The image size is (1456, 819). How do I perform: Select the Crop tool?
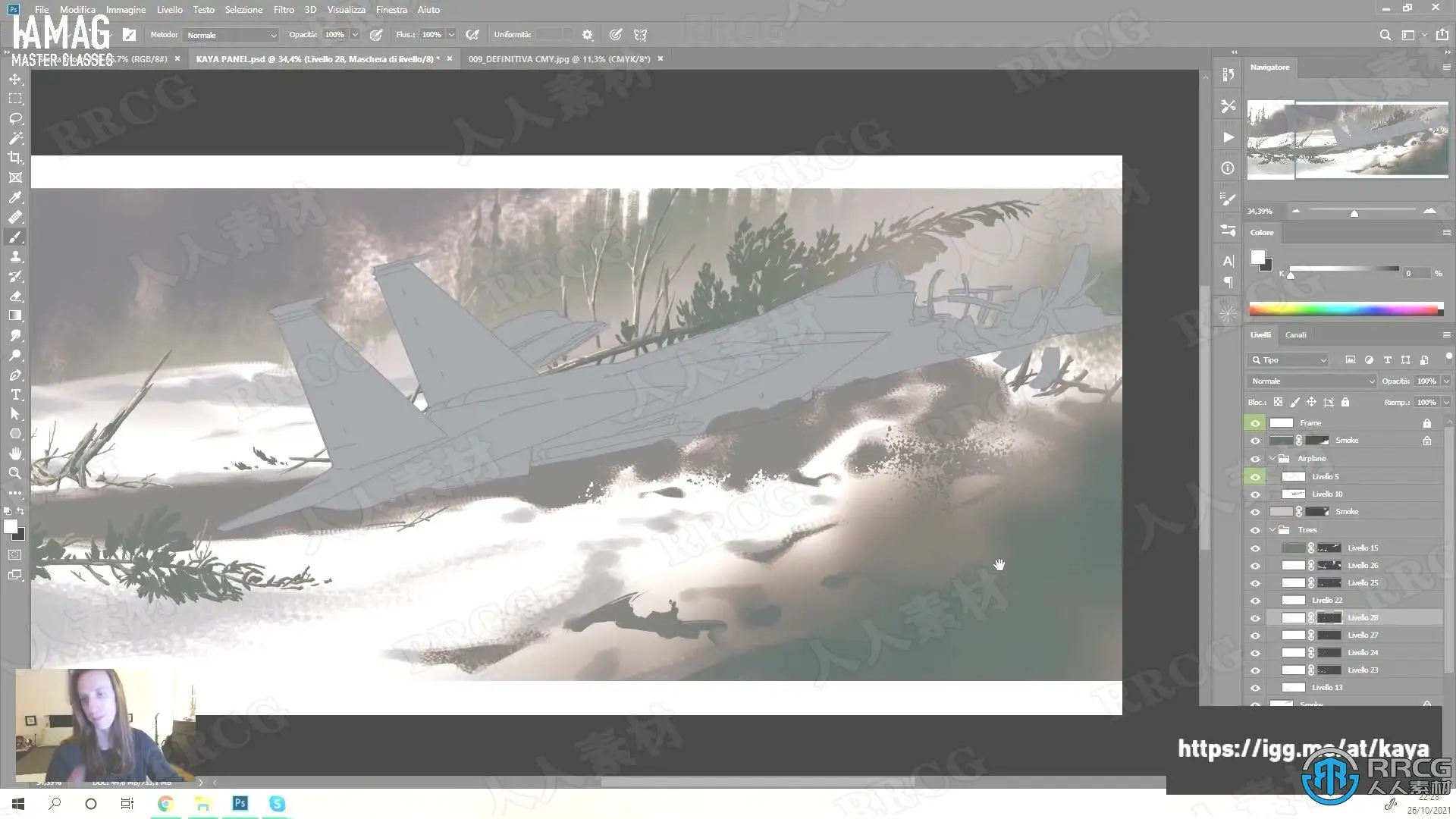(x=15, y=158)
